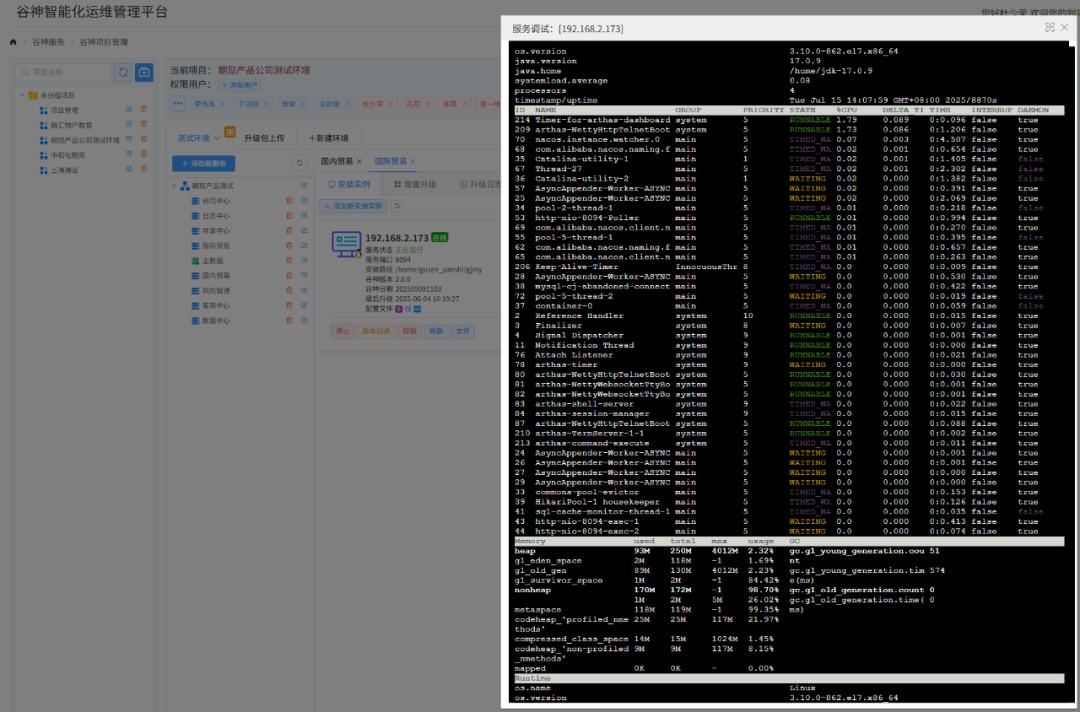Viewport: 1080px width, 712px height.
Task: Edit the 项目管理 project entry
Action: 129,109
